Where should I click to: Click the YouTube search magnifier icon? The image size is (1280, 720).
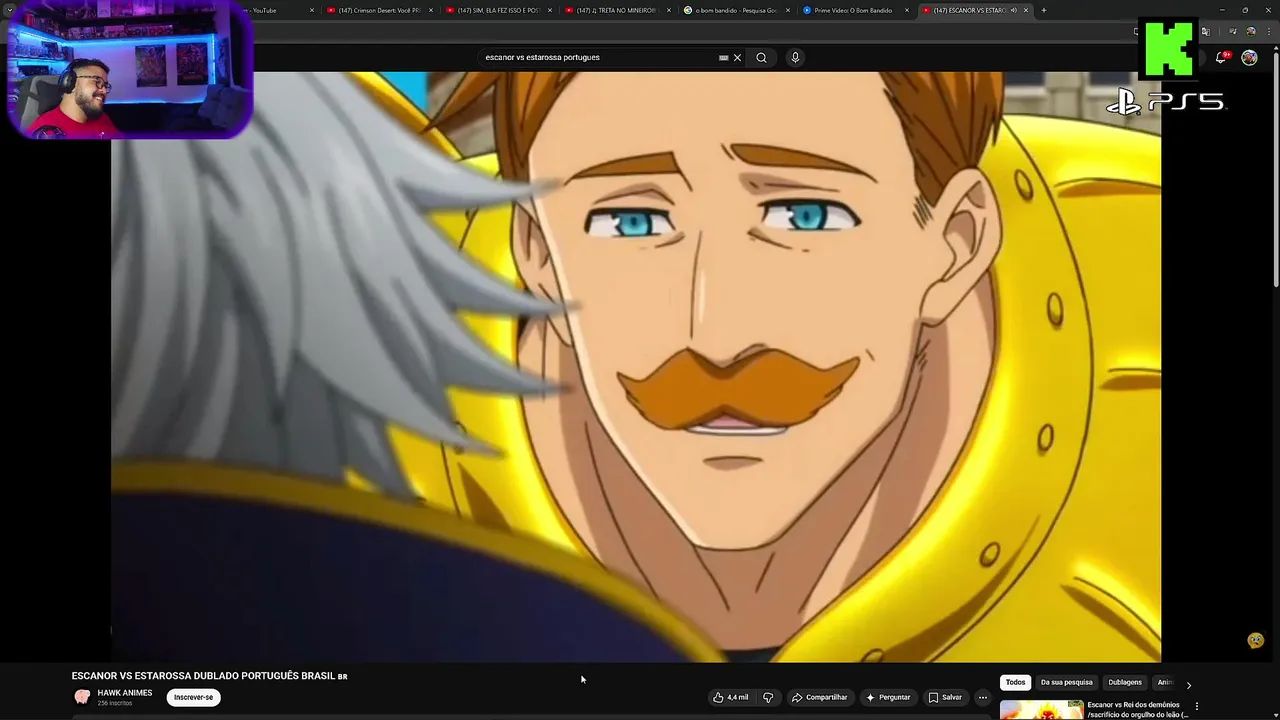pyautogui.click(x=761, y=57)
